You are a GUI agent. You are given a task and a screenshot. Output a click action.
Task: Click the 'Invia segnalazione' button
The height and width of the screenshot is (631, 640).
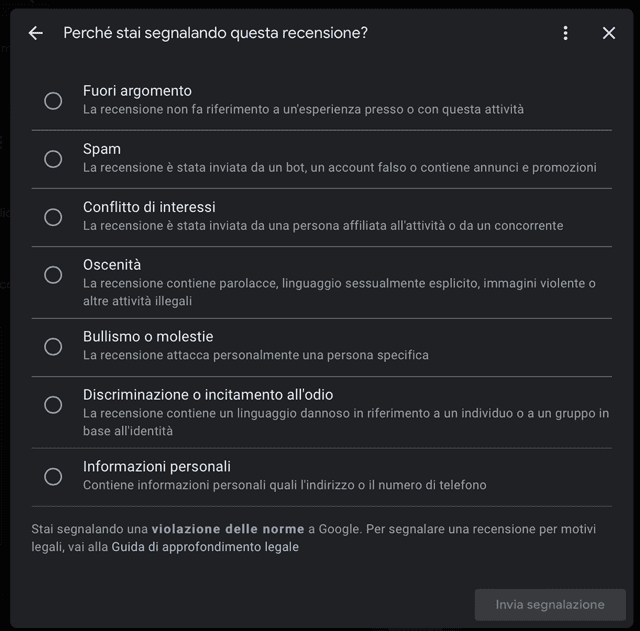[x=550, y=604]
